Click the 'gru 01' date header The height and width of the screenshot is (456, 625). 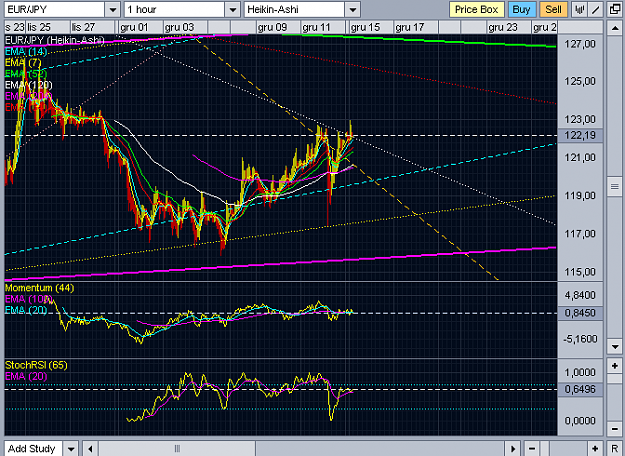134,28
